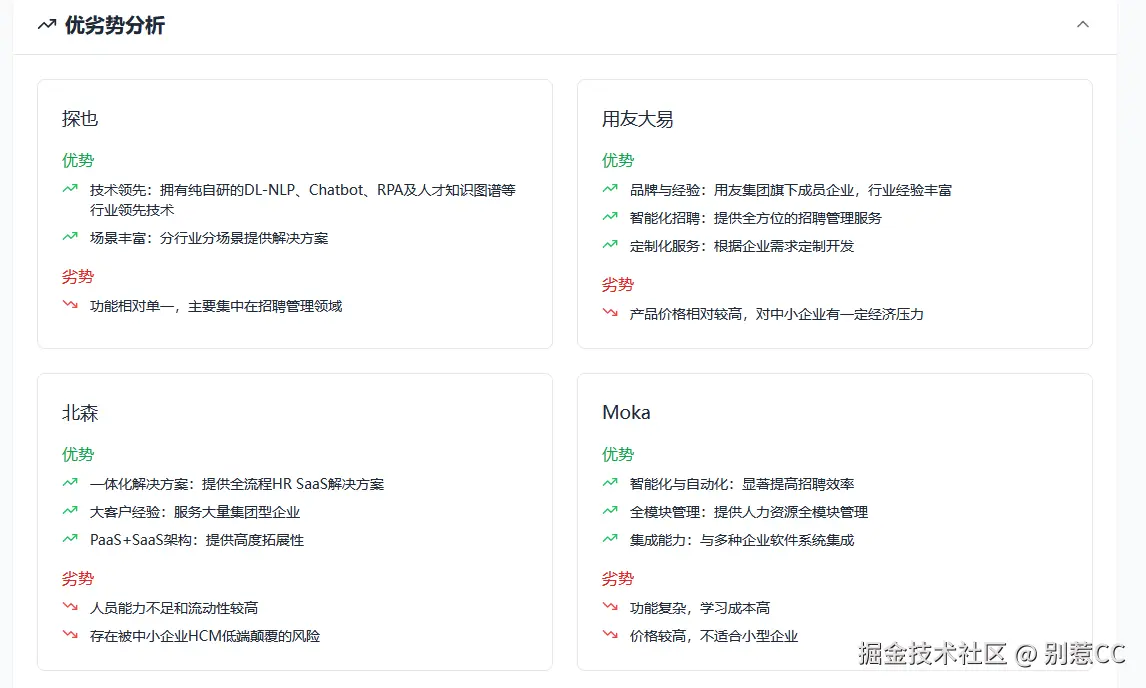Click text 人员能力不足和流动性较高
Viewport: 1146px width, 688px height.
pos(174,608)
